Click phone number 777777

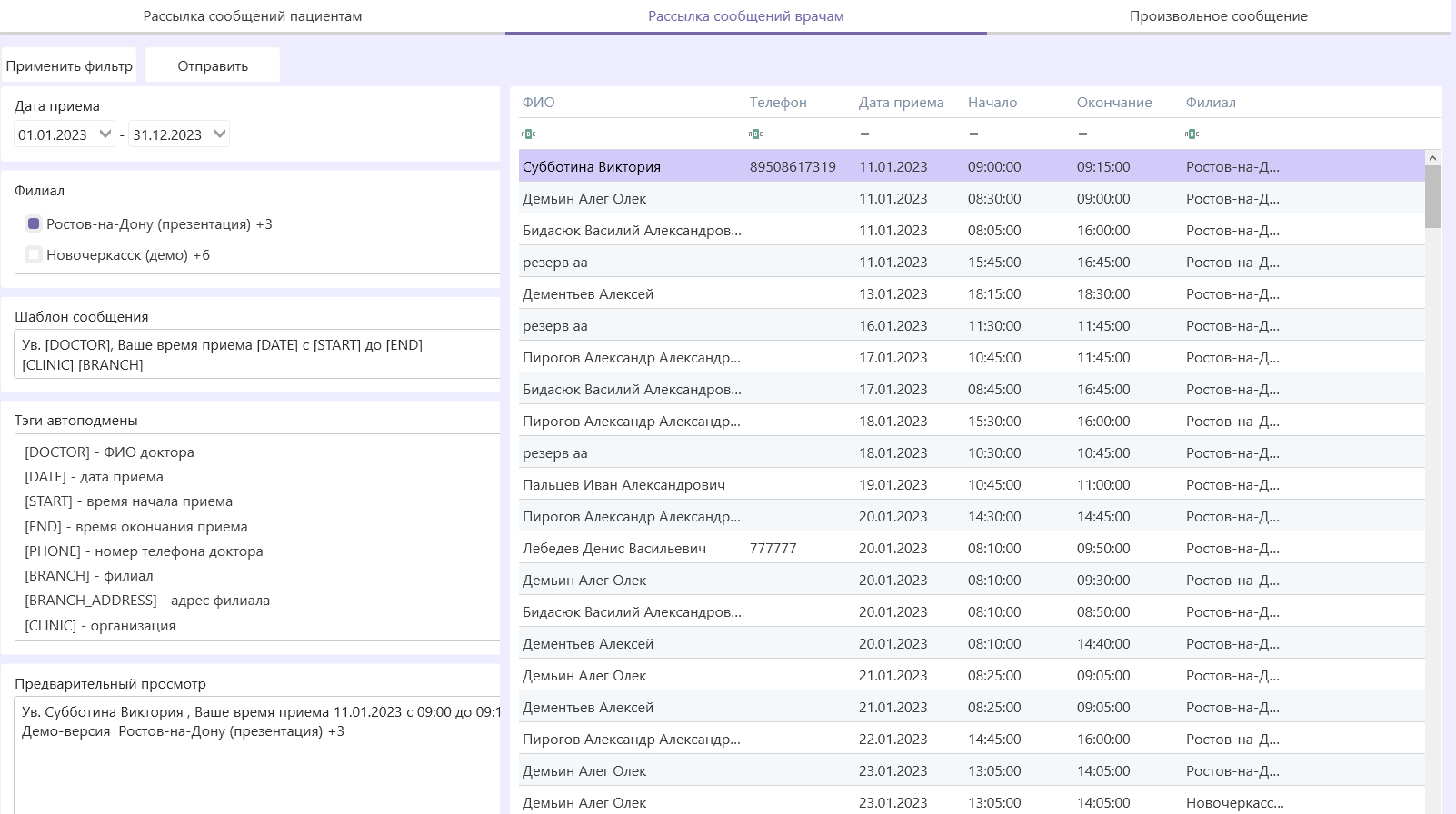point(773,549)
